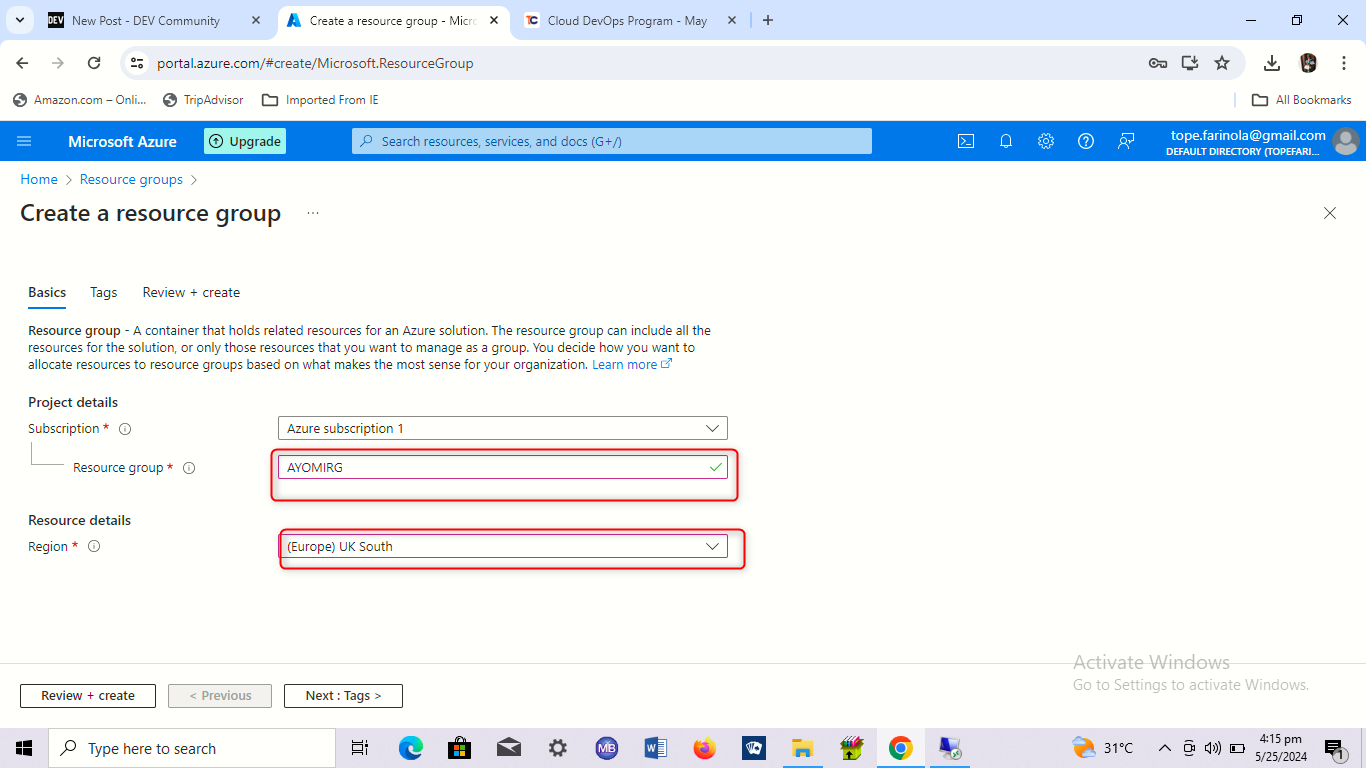Open the Chrome profile avatar
The height and width of the screenshot is (768, 1366).
1308,63
